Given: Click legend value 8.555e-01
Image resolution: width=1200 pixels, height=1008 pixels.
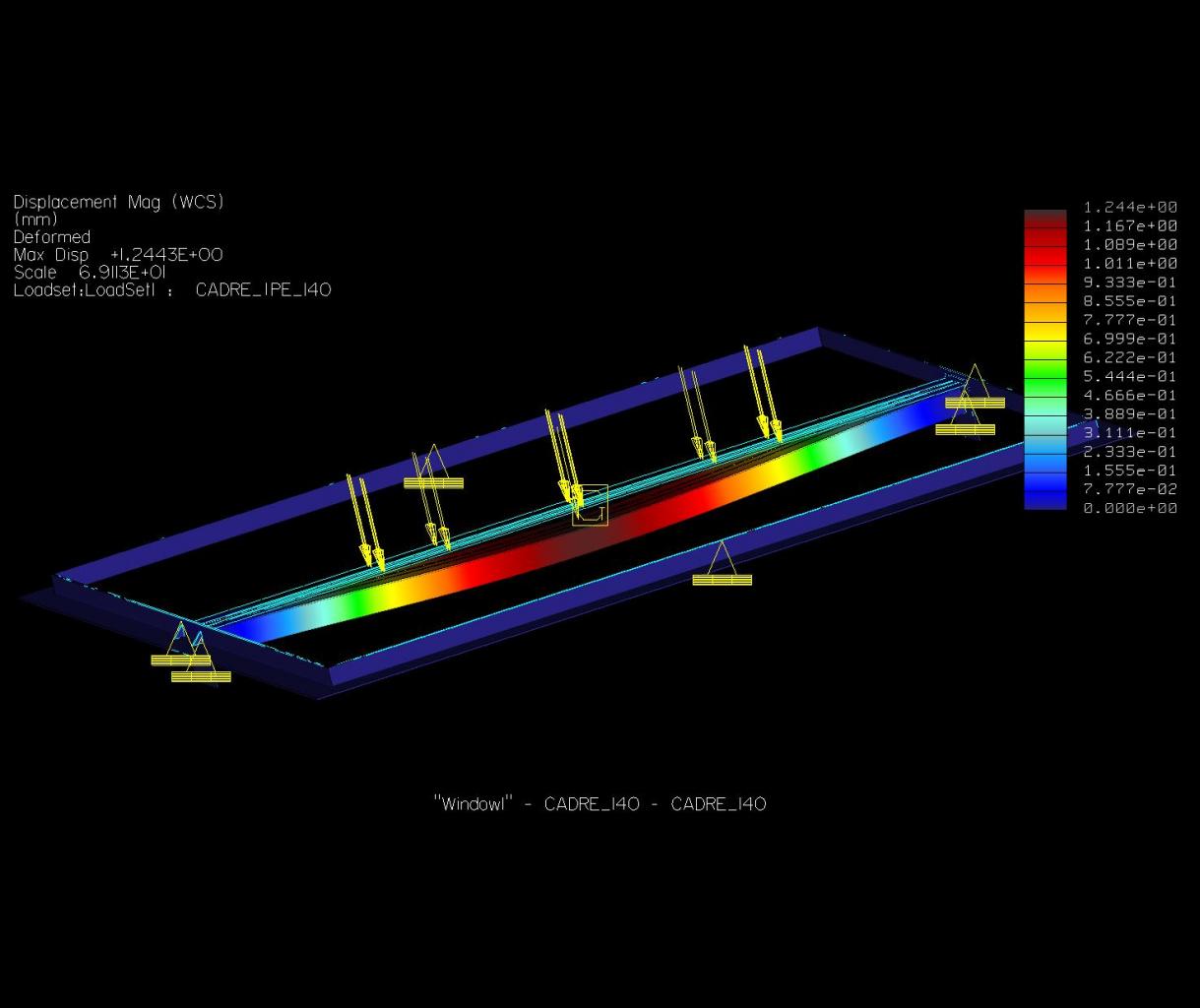Looking at the screenshot, I should (x=1130, y=301).
